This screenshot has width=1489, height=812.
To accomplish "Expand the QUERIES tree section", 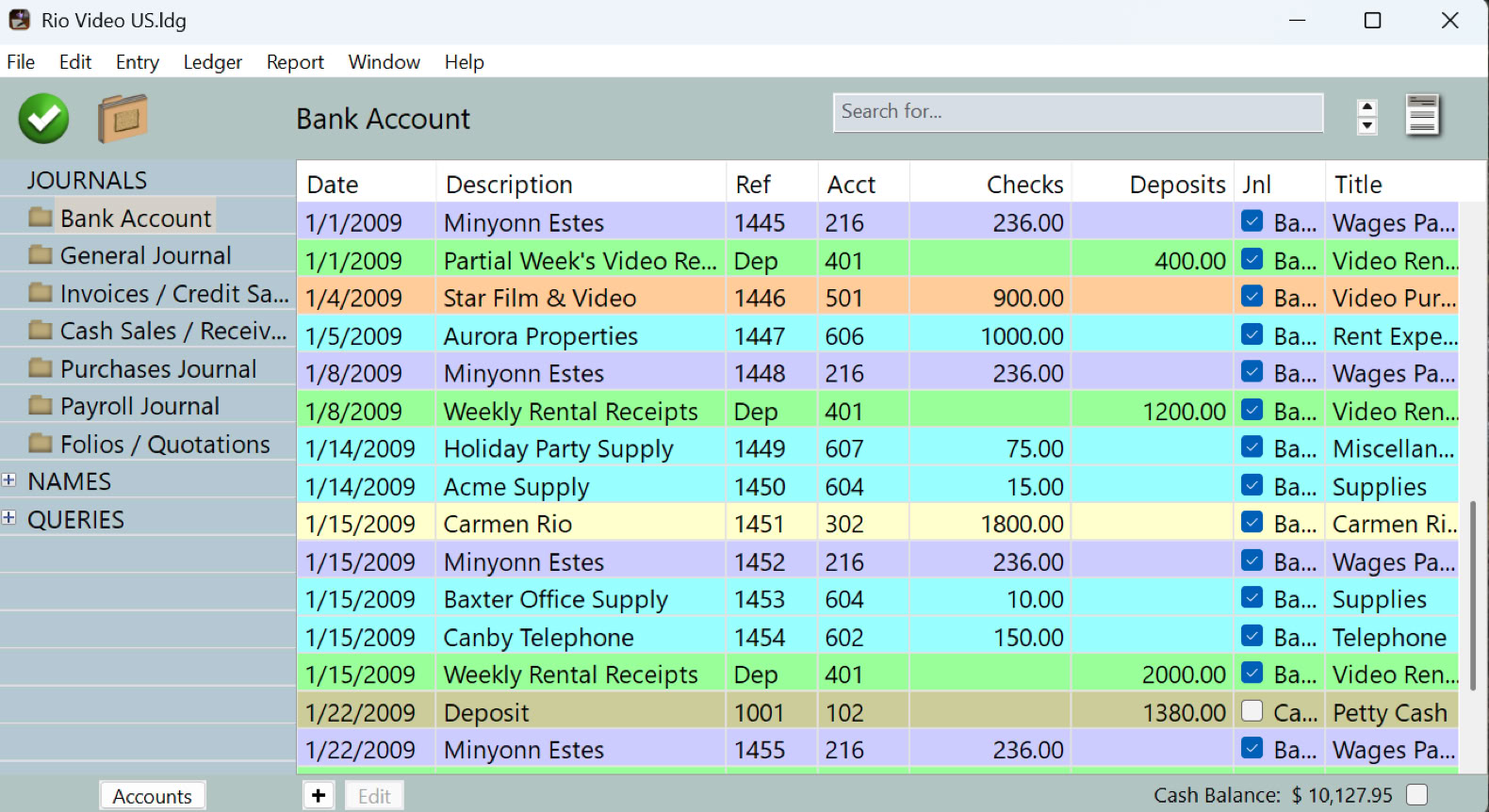I will click(x=8, y=518).
